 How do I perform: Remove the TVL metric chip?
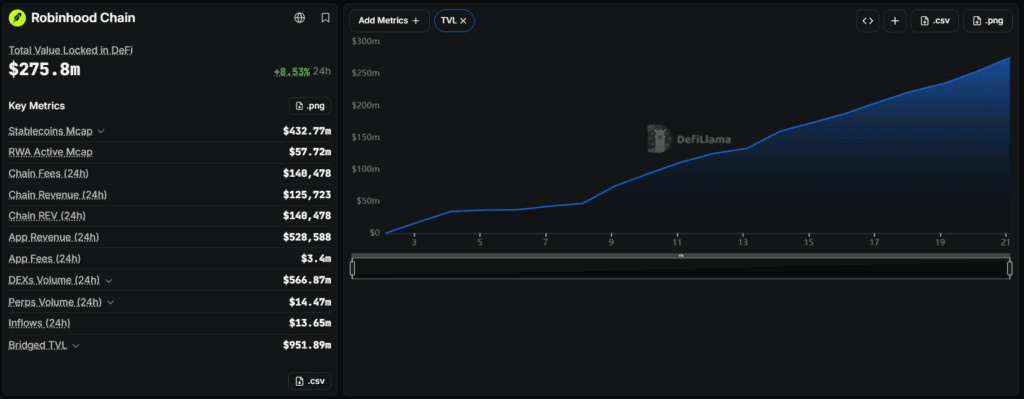coord(463,21)
